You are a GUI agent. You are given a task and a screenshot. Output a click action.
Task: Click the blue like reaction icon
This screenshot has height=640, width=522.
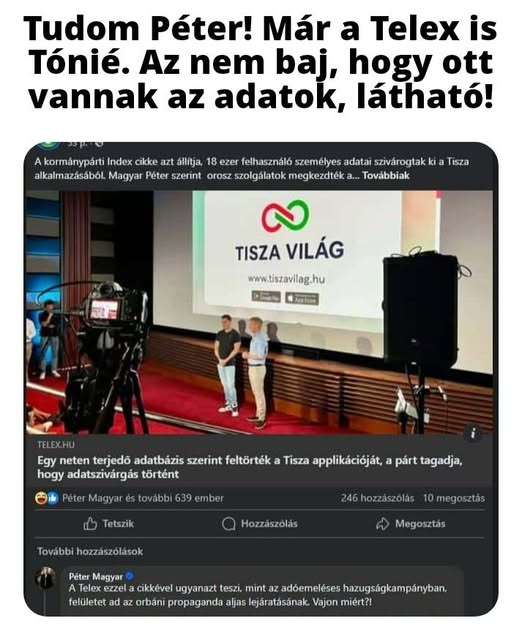tap(52, 498)
